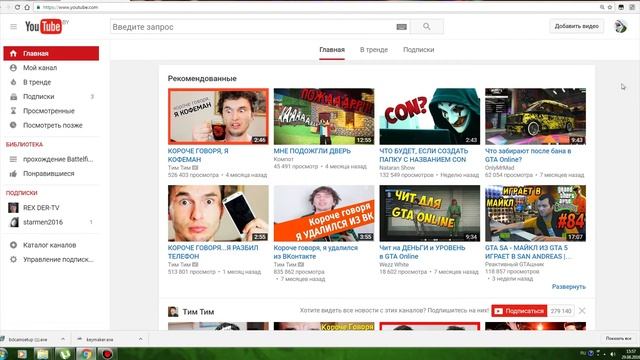Open the on-screen keyboard in search box
The height and width of the screenshot is (360, 640).
click(x=401, y=27)
